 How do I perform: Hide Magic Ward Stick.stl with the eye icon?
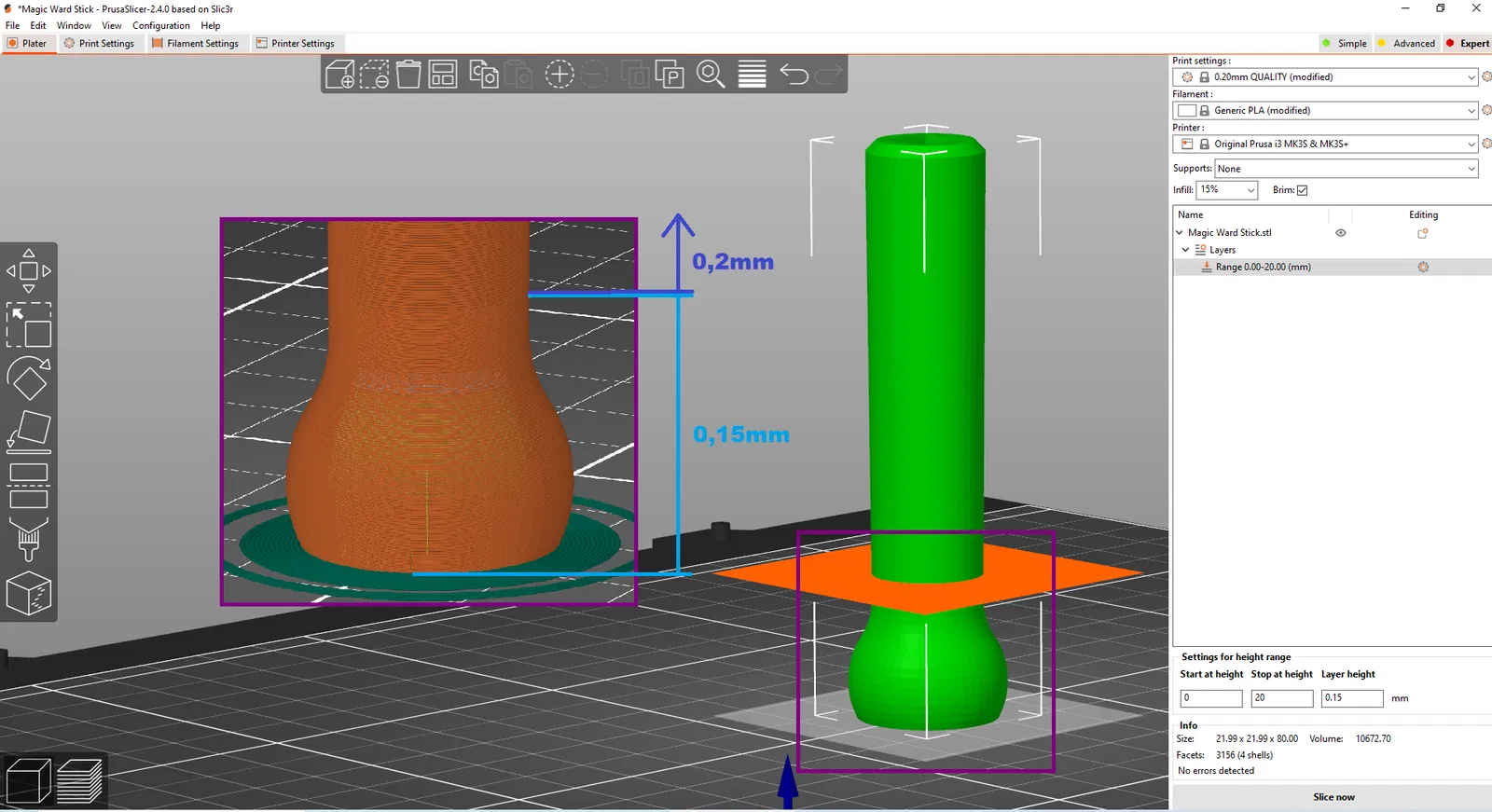click(1341, 233)
